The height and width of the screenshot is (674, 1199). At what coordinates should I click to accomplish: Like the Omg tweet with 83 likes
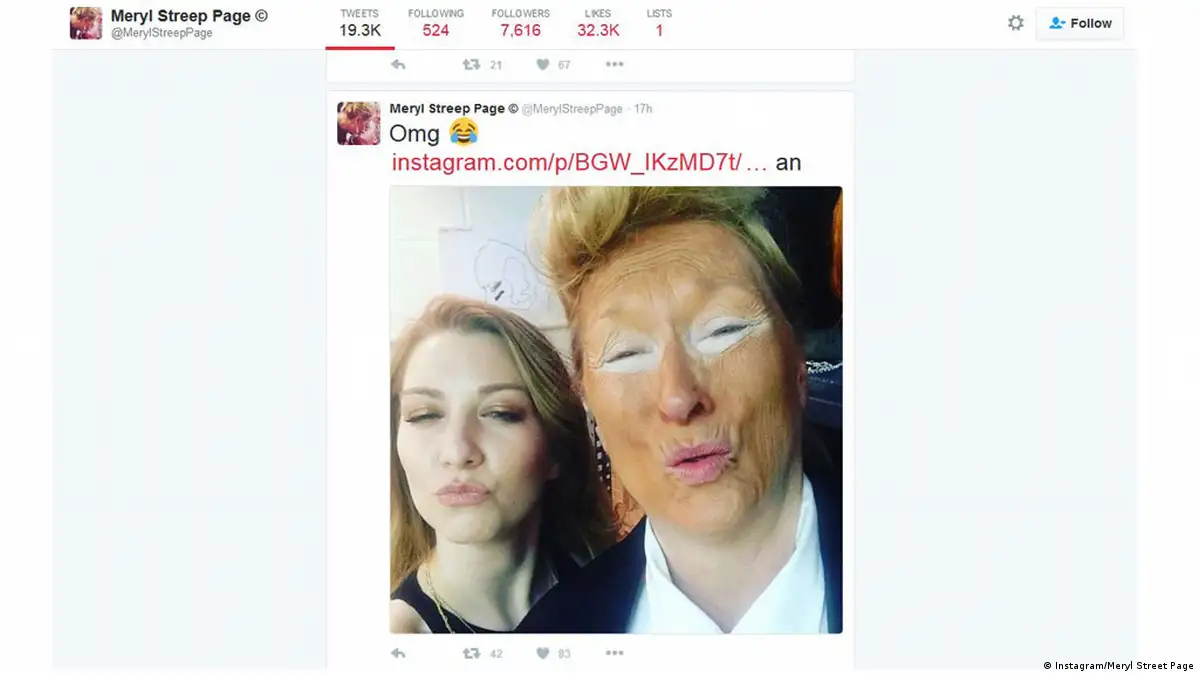(x=543, y=653)
